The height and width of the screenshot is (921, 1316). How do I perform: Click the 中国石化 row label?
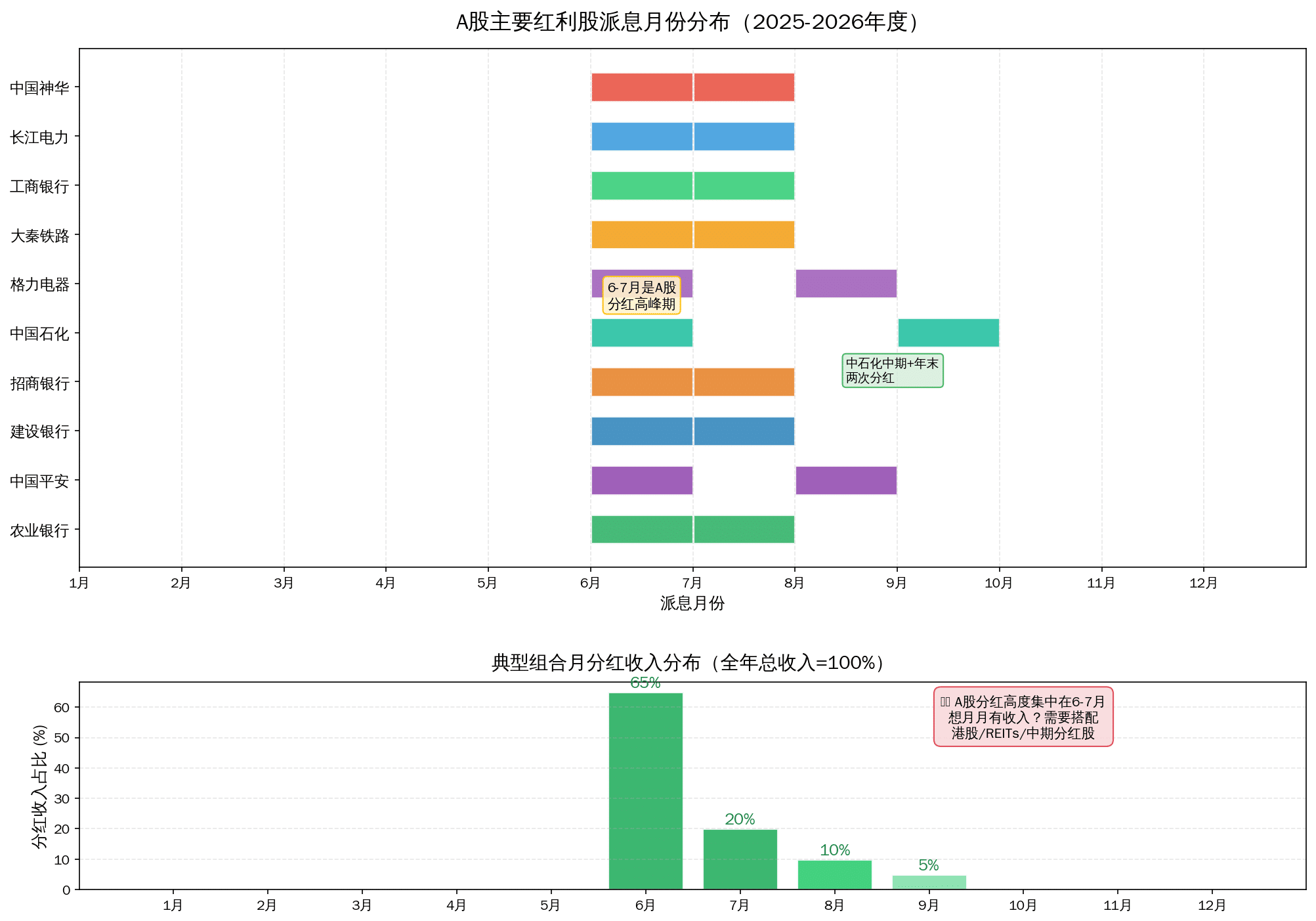pos(39,333)
